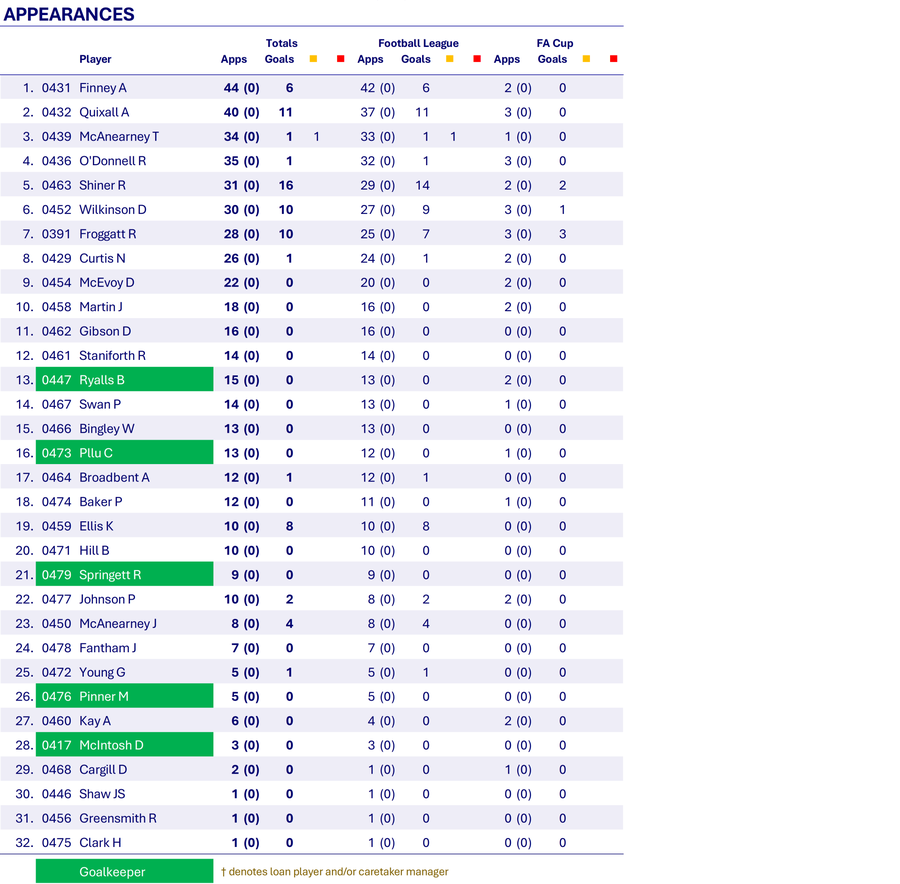This screenshot has height=884, width=900.
Task: Click the Player column header
Action: [95, 59]
